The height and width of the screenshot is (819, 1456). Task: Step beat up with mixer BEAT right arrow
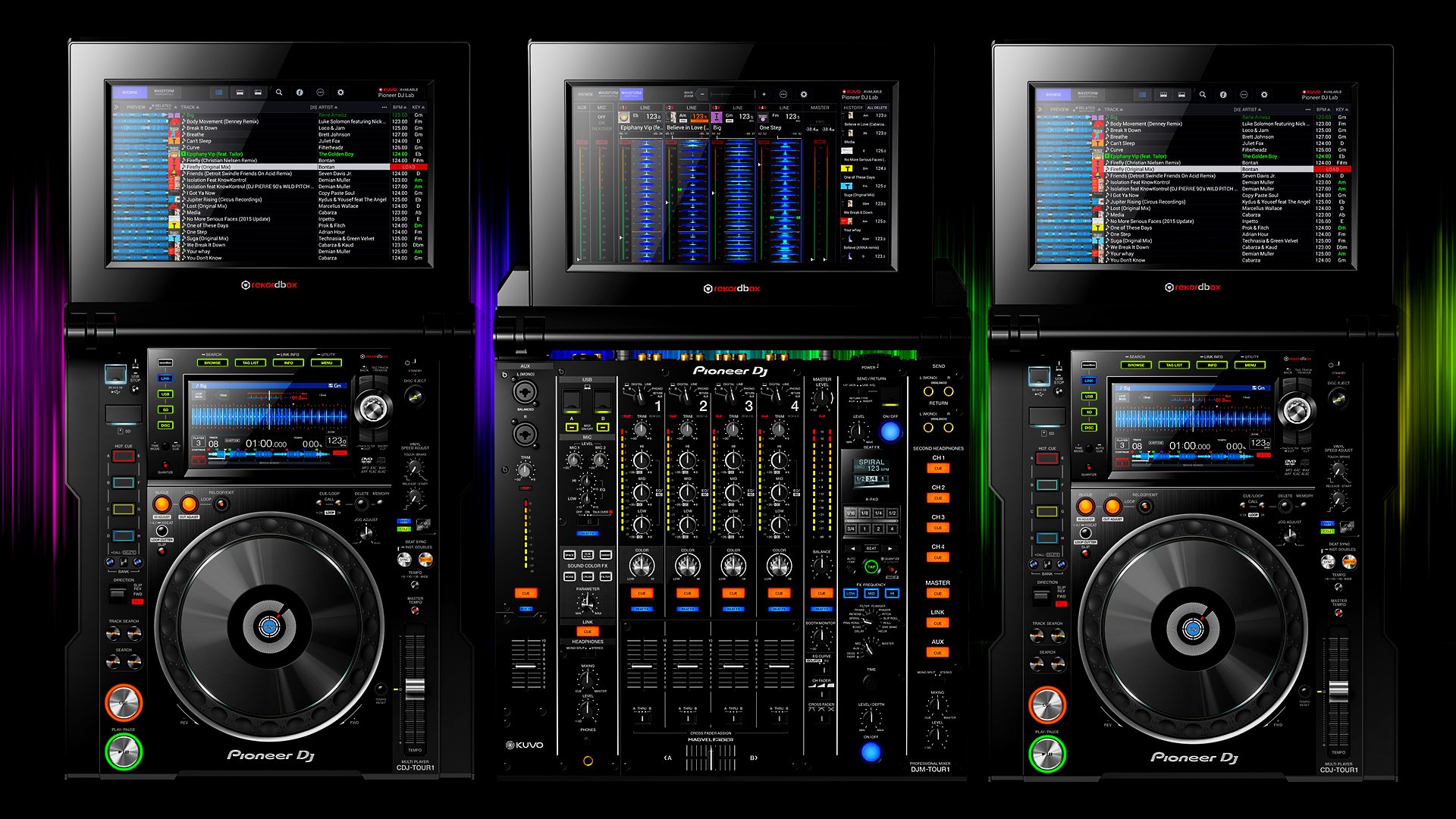[890, 548]
